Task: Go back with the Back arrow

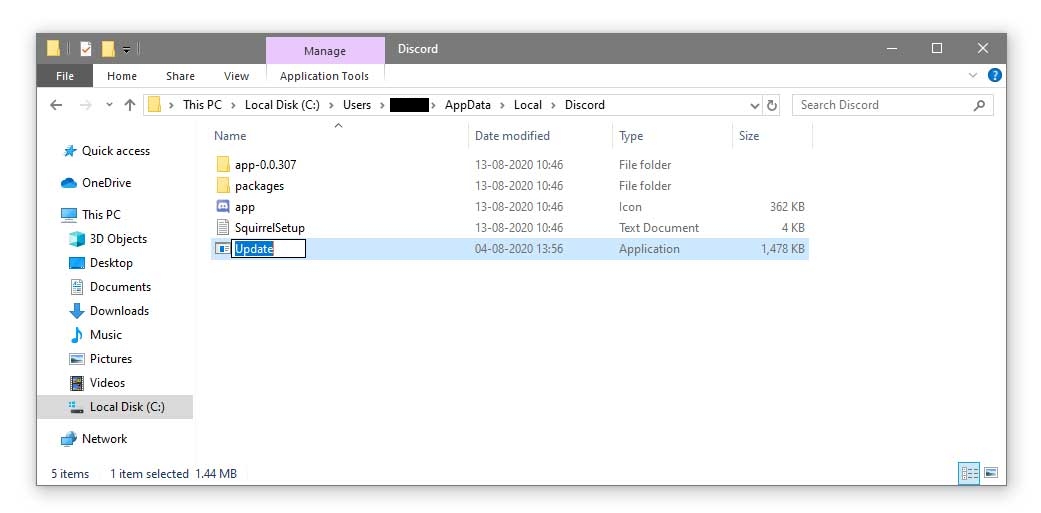Action: [x=56, y=105]
